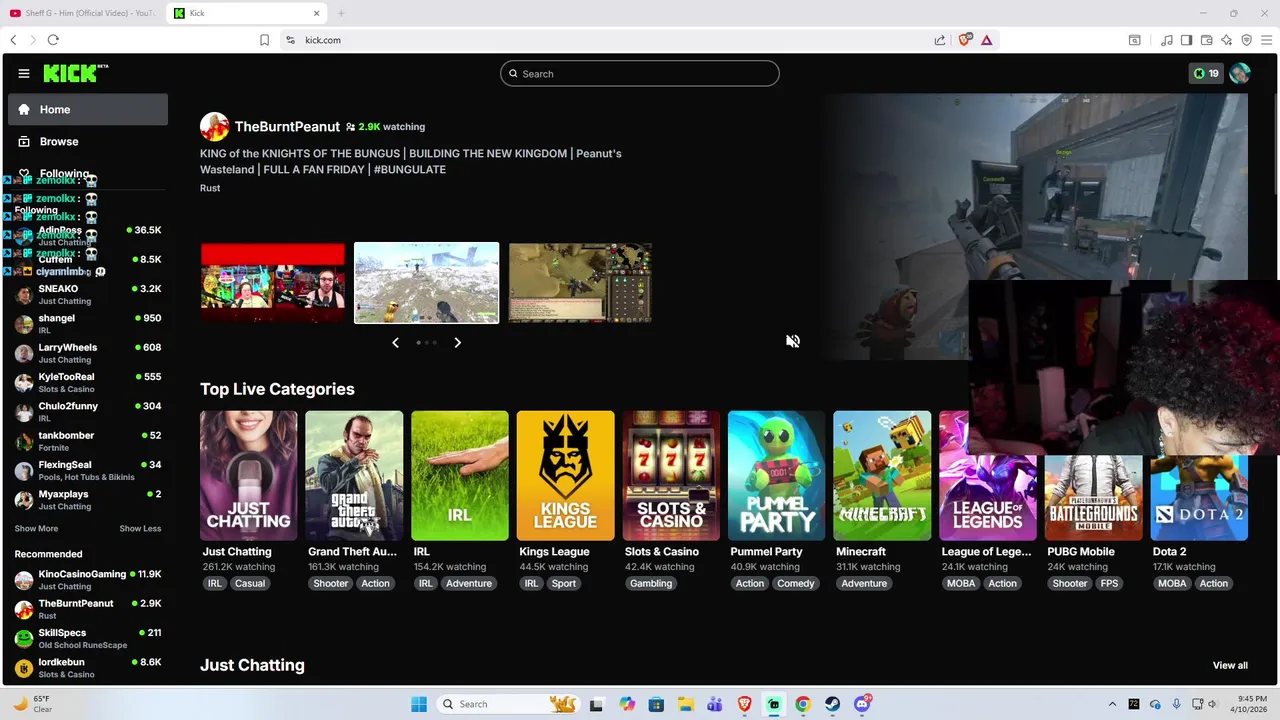Click the Kick logo
The height and width of the screenshot is (720, 1280).
[x=75, y=73]
